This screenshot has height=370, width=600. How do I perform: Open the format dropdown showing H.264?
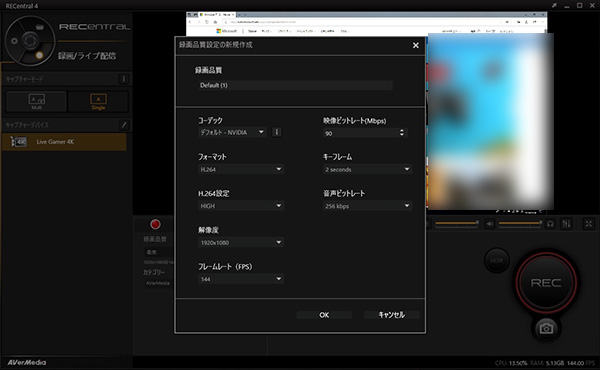[x=241, y=169]
